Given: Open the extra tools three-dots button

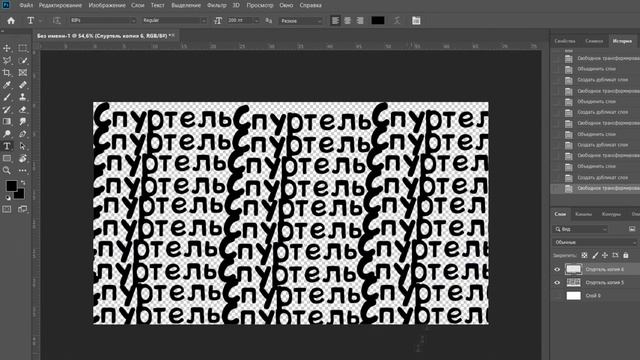Looking at the screenshot, I should pyautogui.click(x=22, y=171).
